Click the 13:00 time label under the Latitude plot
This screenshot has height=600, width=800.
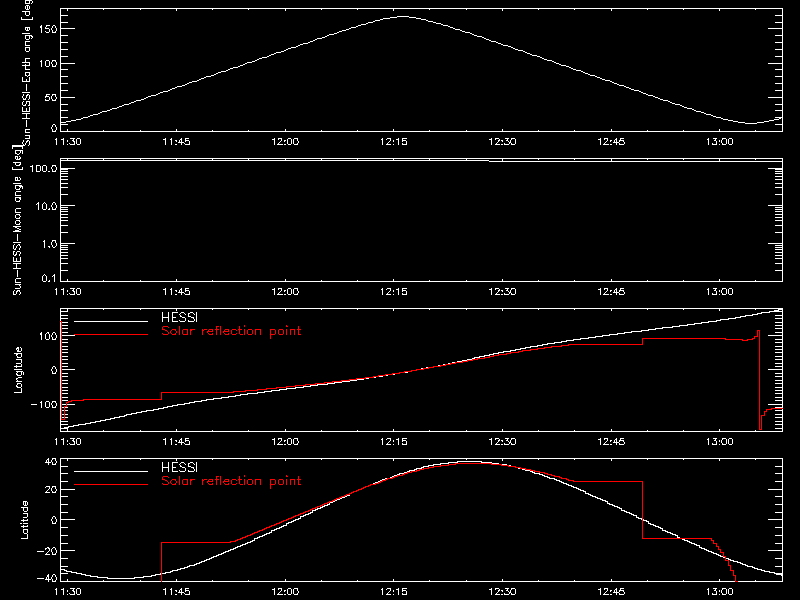719,591
